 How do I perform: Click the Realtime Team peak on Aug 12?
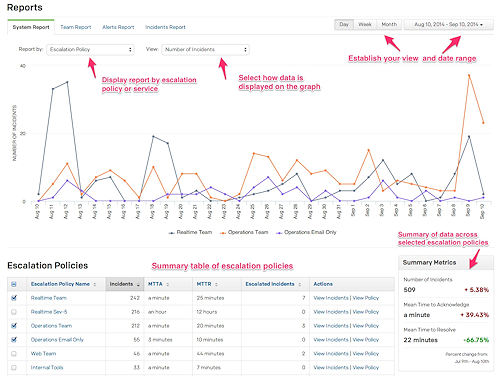point(67,82)
